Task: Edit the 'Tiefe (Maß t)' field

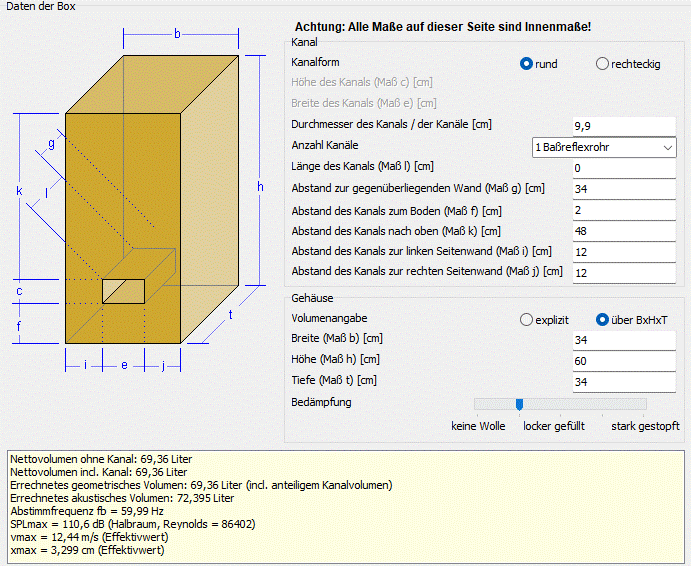Action: pos(623,382)
